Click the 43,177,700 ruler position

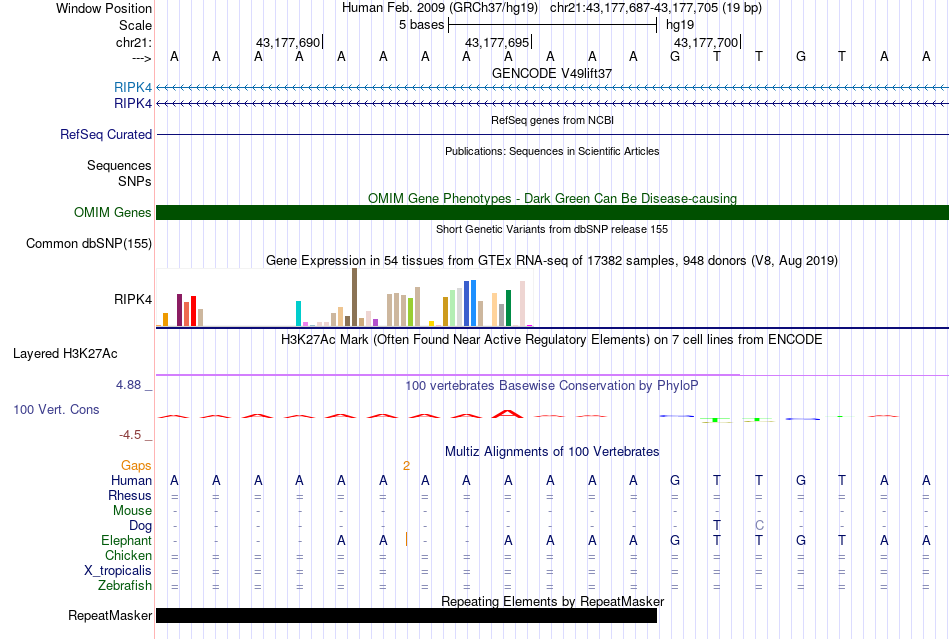[x=706, y=42]
